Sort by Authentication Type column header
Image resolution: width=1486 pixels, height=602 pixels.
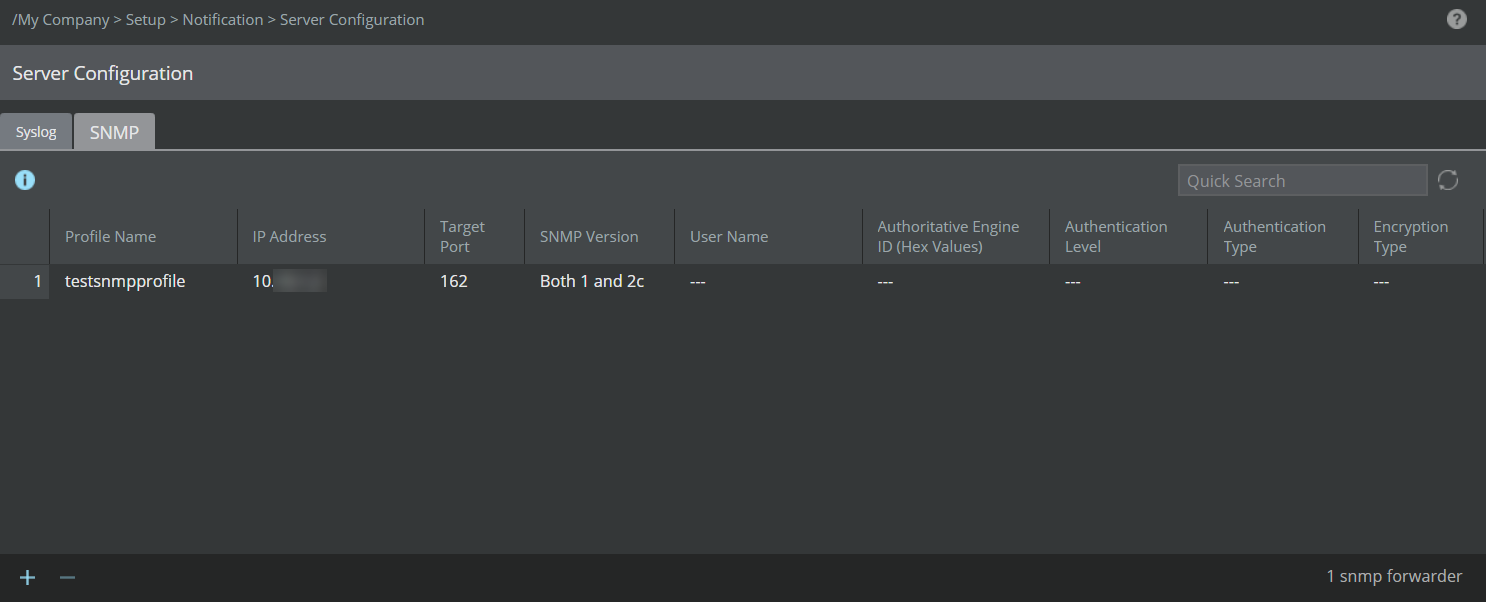click(x=1282, y=237)
